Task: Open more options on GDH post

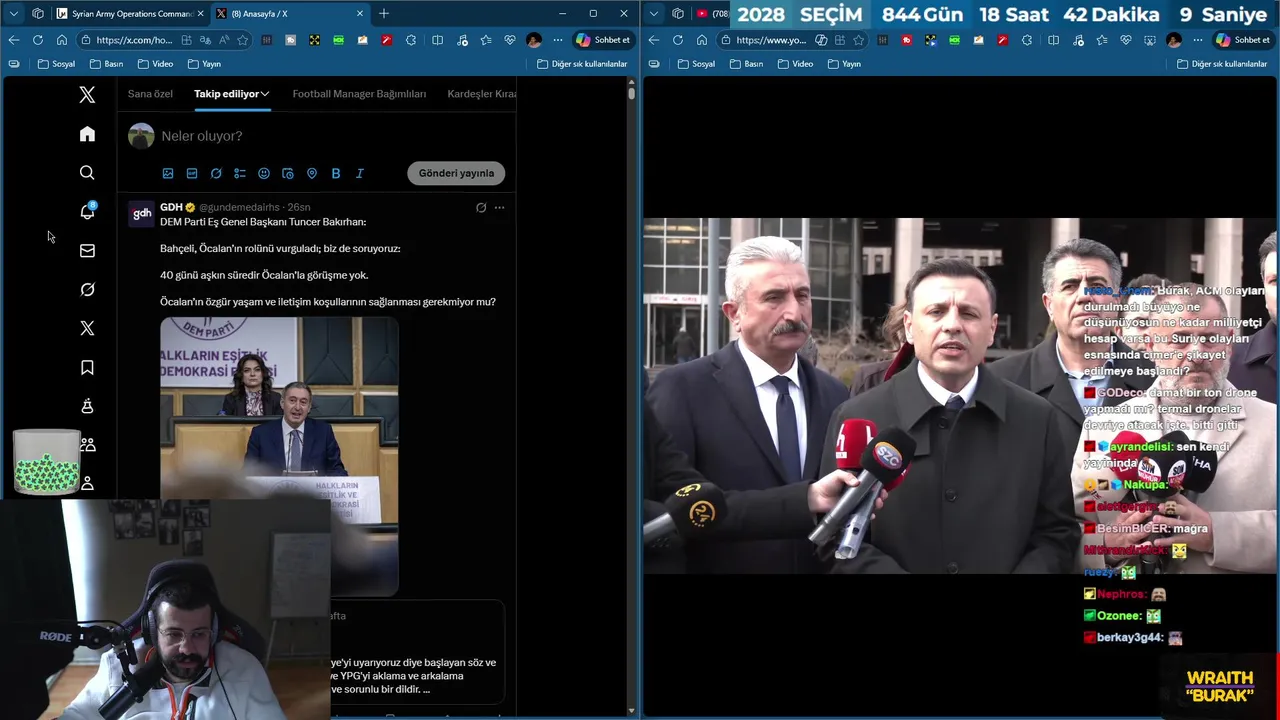Action: (x=499, y=208)
